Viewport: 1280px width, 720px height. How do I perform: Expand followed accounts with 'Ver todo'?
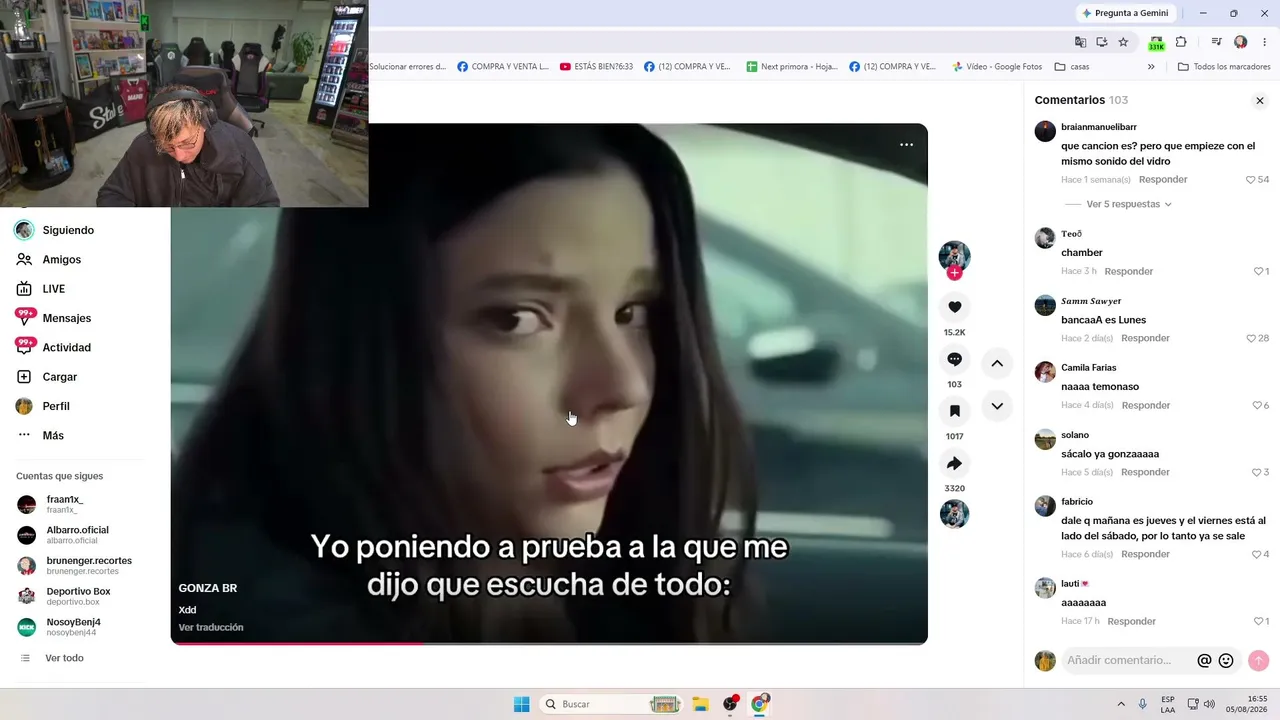[64, 658]
